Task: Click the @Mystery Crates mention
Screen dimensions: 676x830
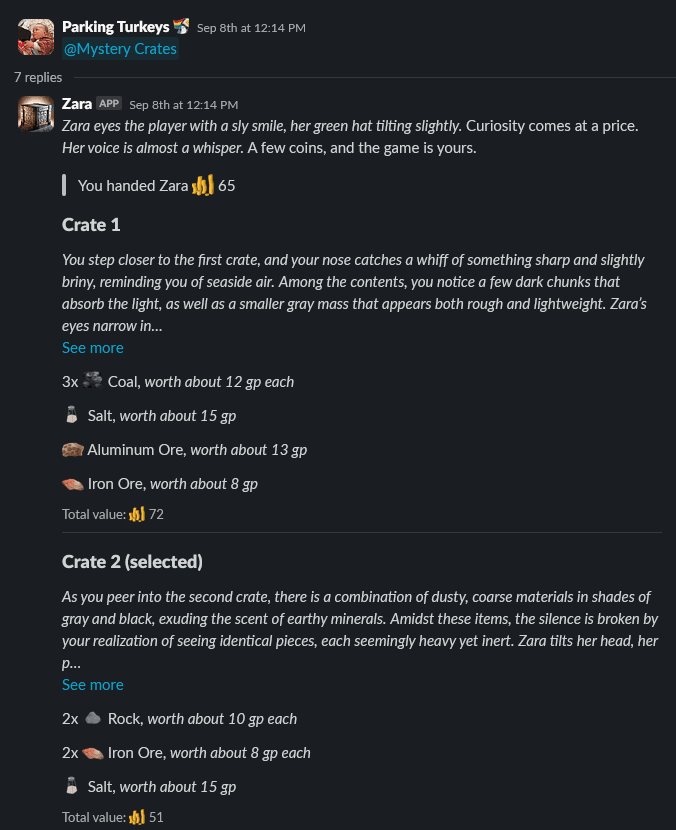Action: [120, 49]
